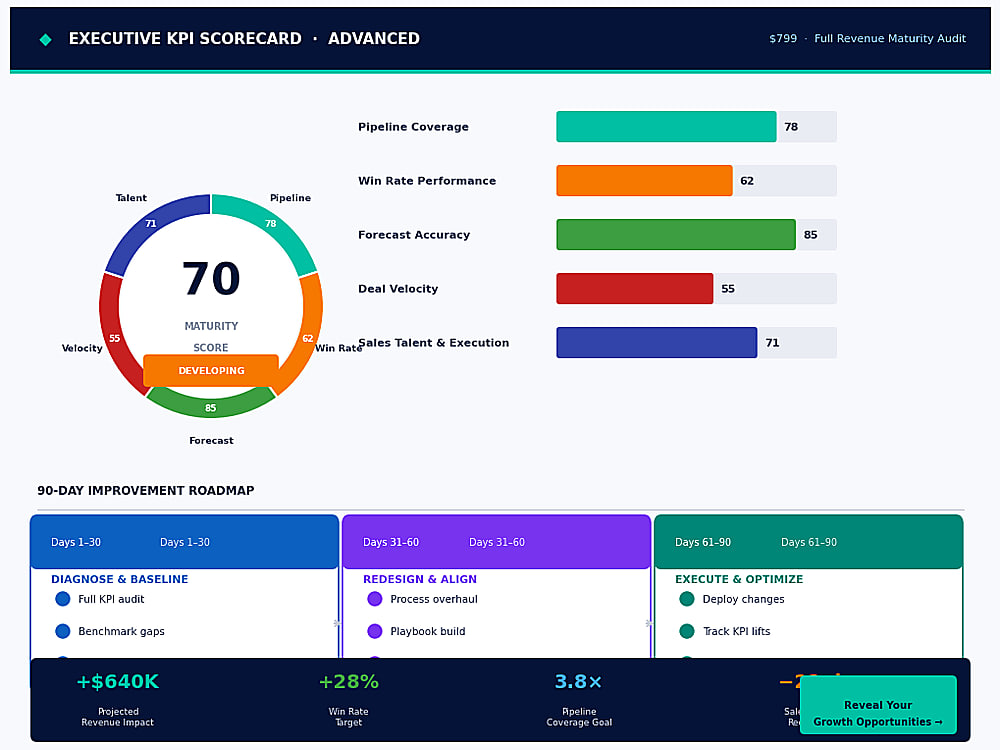Click the Playbook build item text
1000x750 pixels.
click(x=428, y=631)
